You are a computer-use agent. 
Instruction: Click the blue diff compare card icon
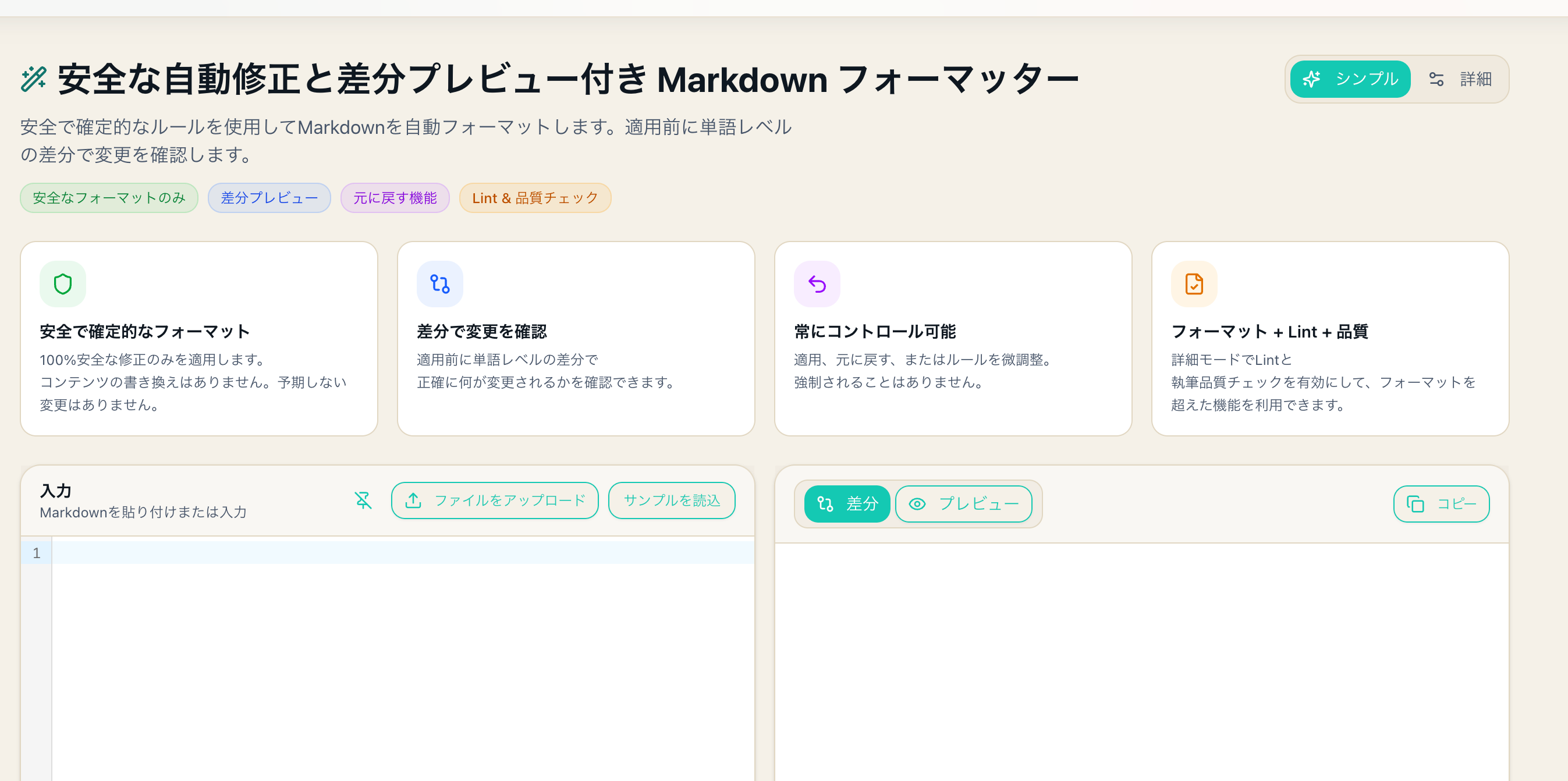[439, 284]
